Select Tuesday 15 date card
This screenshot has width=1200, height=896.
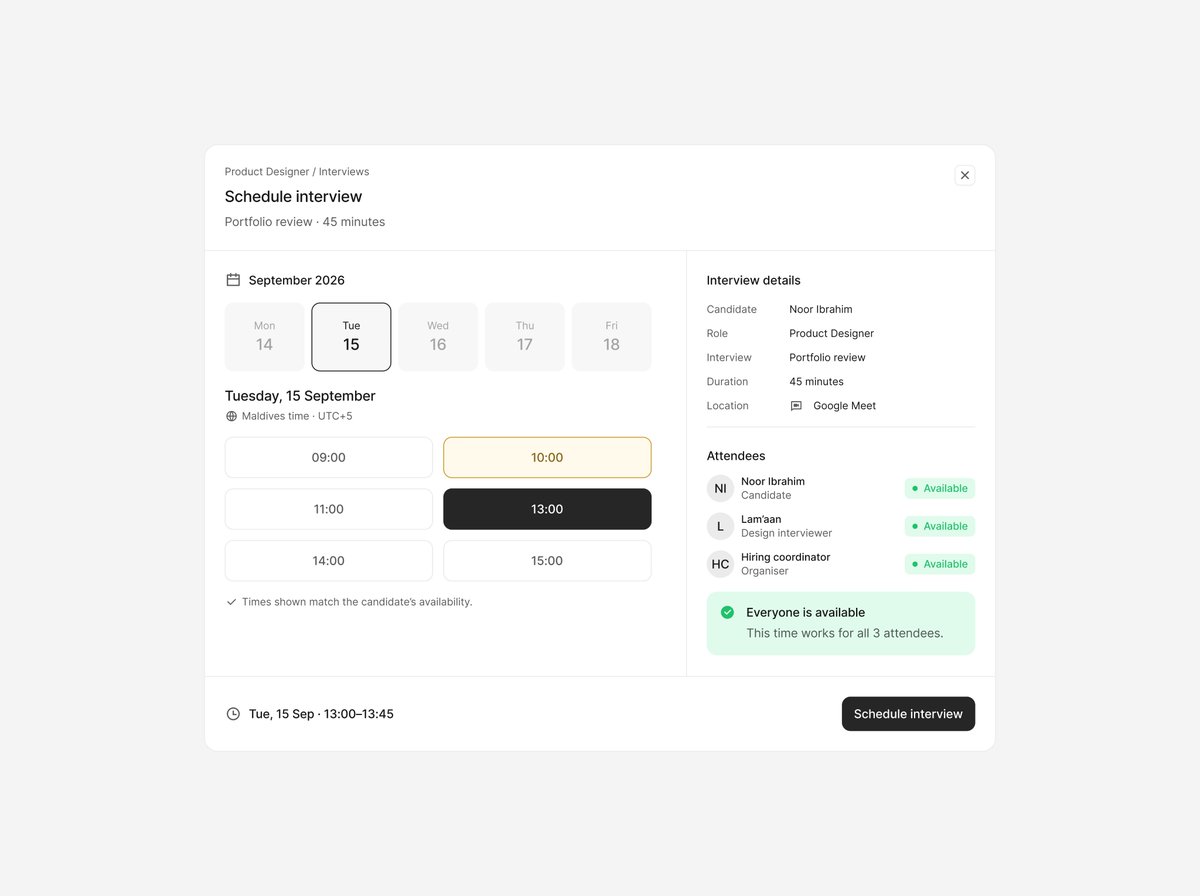(x=351, y=337)
